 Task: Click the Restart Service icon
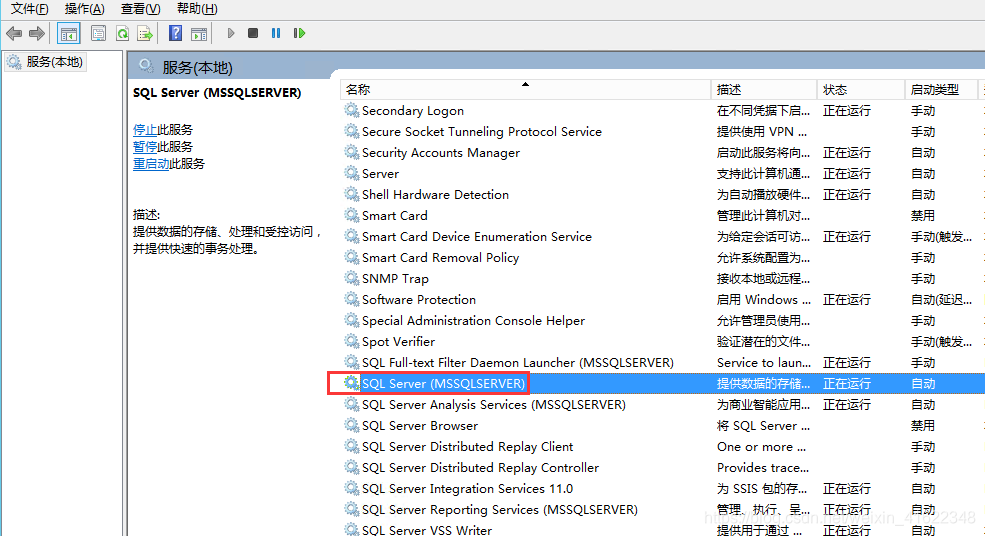pyautogui.click(x=299, y=33)
